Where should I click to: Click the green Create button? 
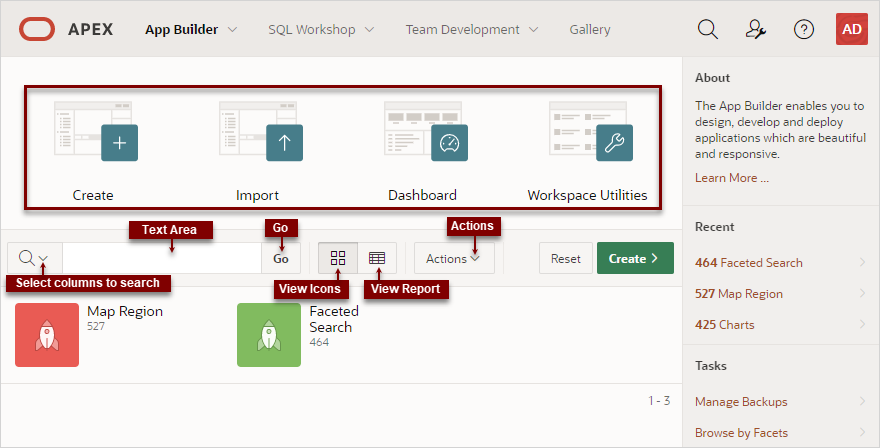635,258
